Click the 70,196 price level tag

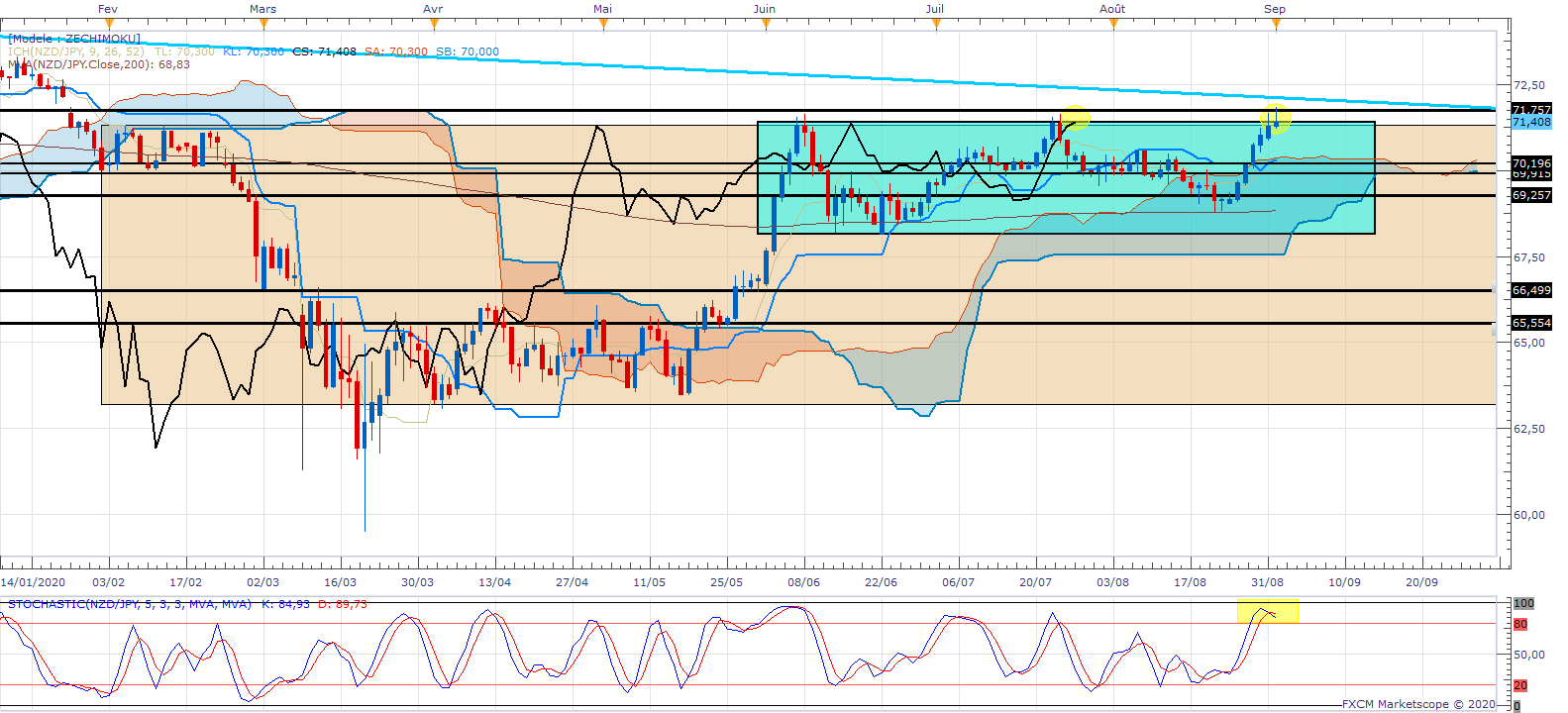tap(1531, 163)
